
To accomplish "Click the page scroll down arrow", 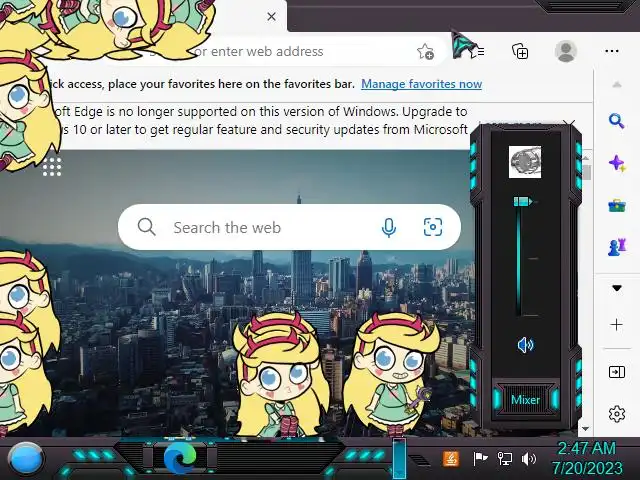I will pos(586,429).
